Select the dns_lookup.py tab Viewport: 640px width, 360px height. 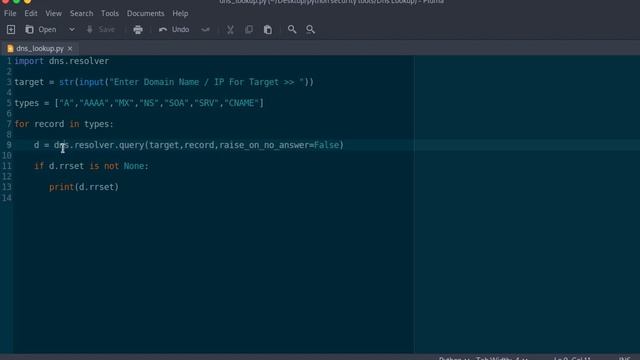pyautogui.click(x=40, y=49)
